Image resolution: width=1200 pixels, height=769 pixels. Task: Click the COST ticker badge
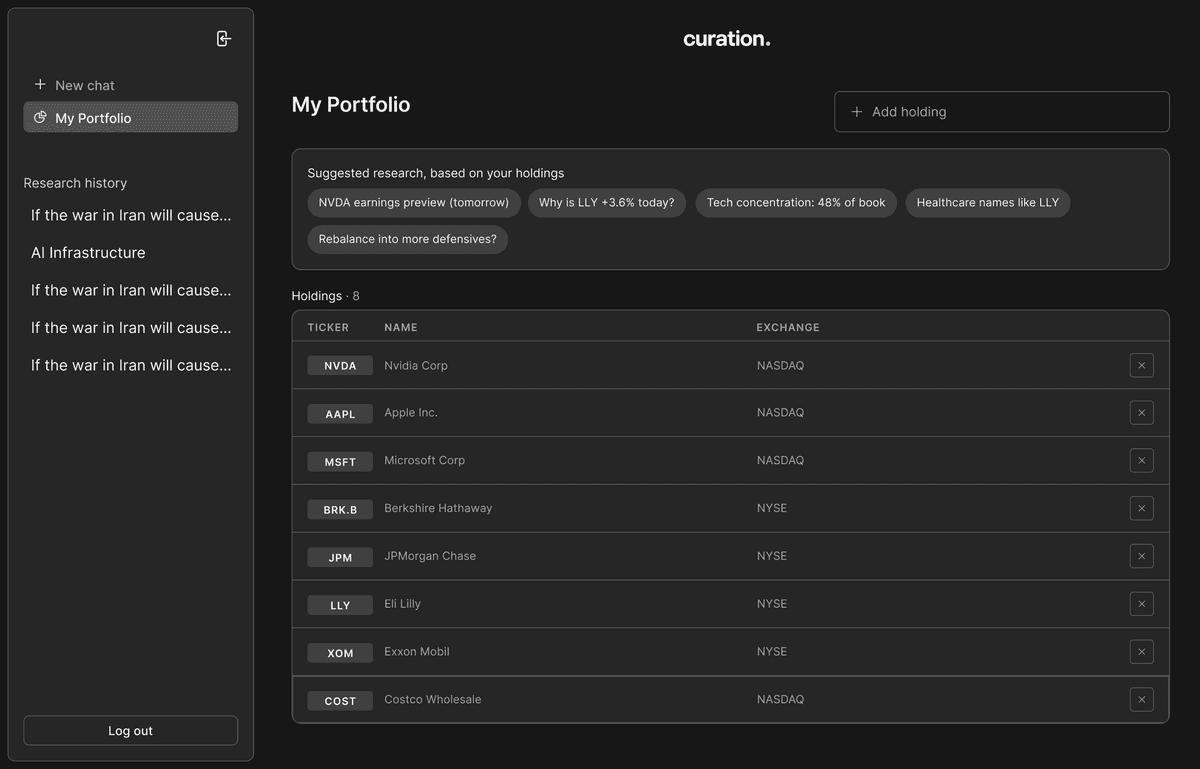[340, 701]
